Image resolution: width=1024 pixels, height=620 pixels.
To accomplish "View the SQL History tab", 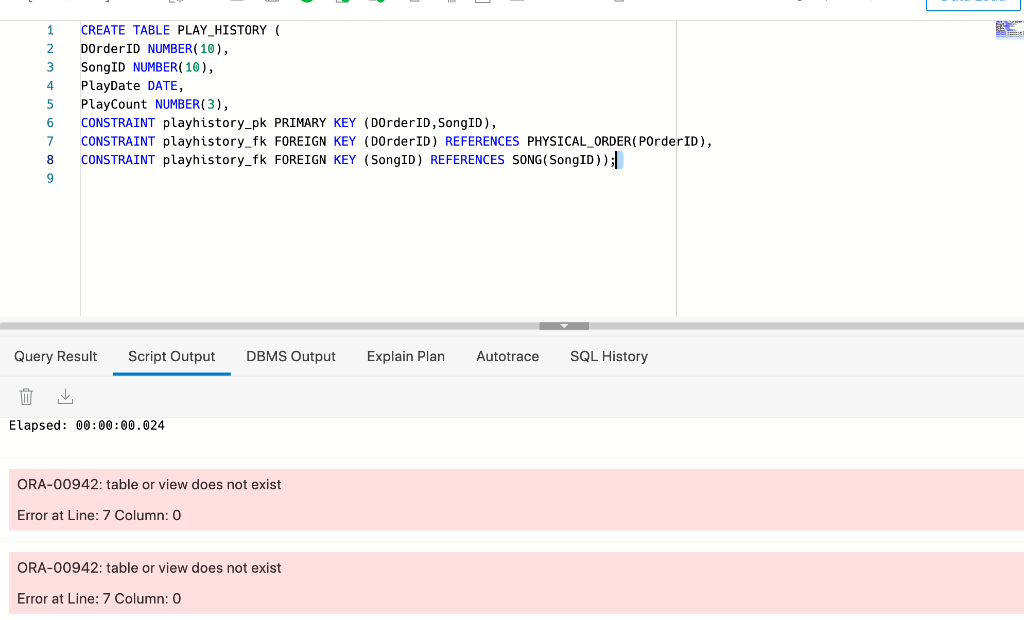I will click(609, 356).
